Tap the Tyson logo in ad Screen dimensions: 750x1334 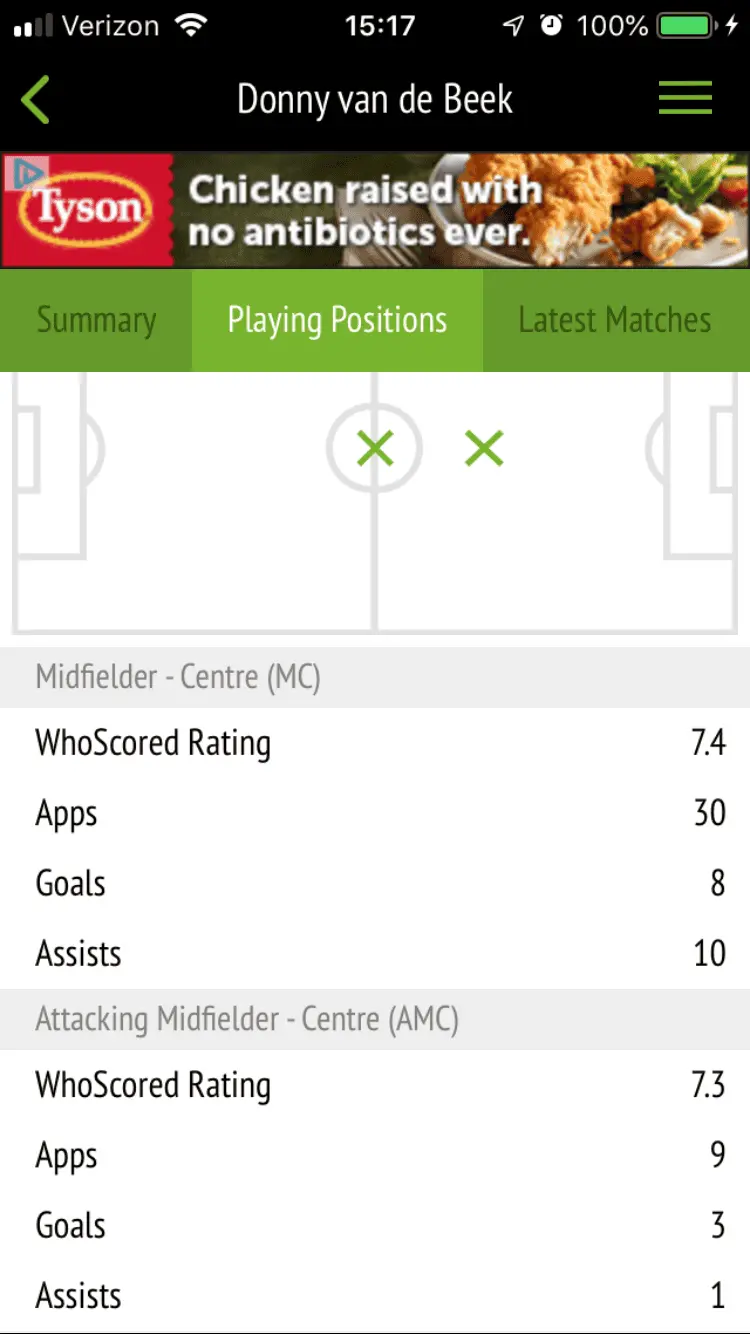pyautogui.click(x=90, y=210)
